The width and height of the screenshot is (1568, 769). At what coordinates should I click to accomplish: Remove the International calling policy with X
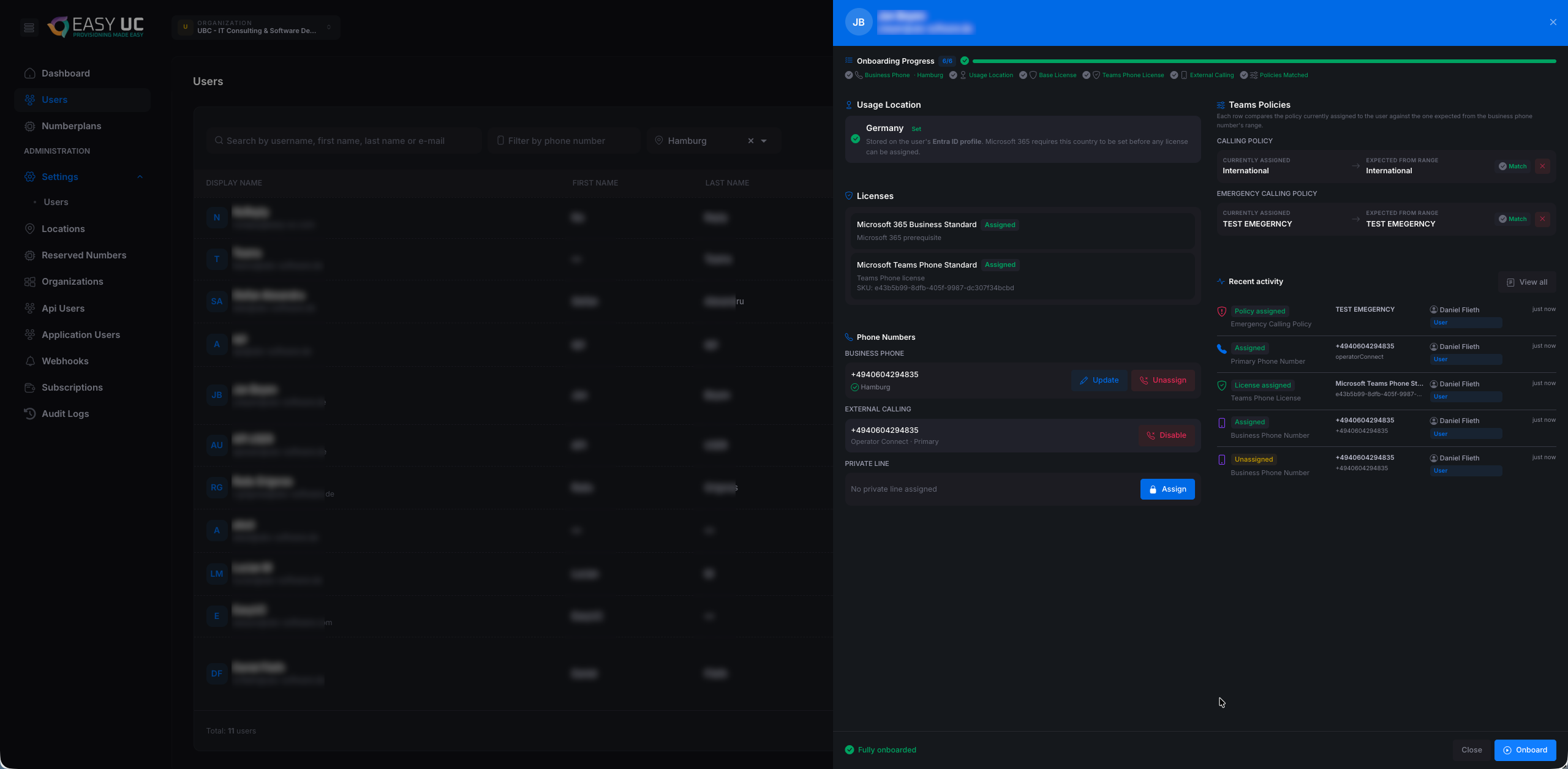point(1542,167)
